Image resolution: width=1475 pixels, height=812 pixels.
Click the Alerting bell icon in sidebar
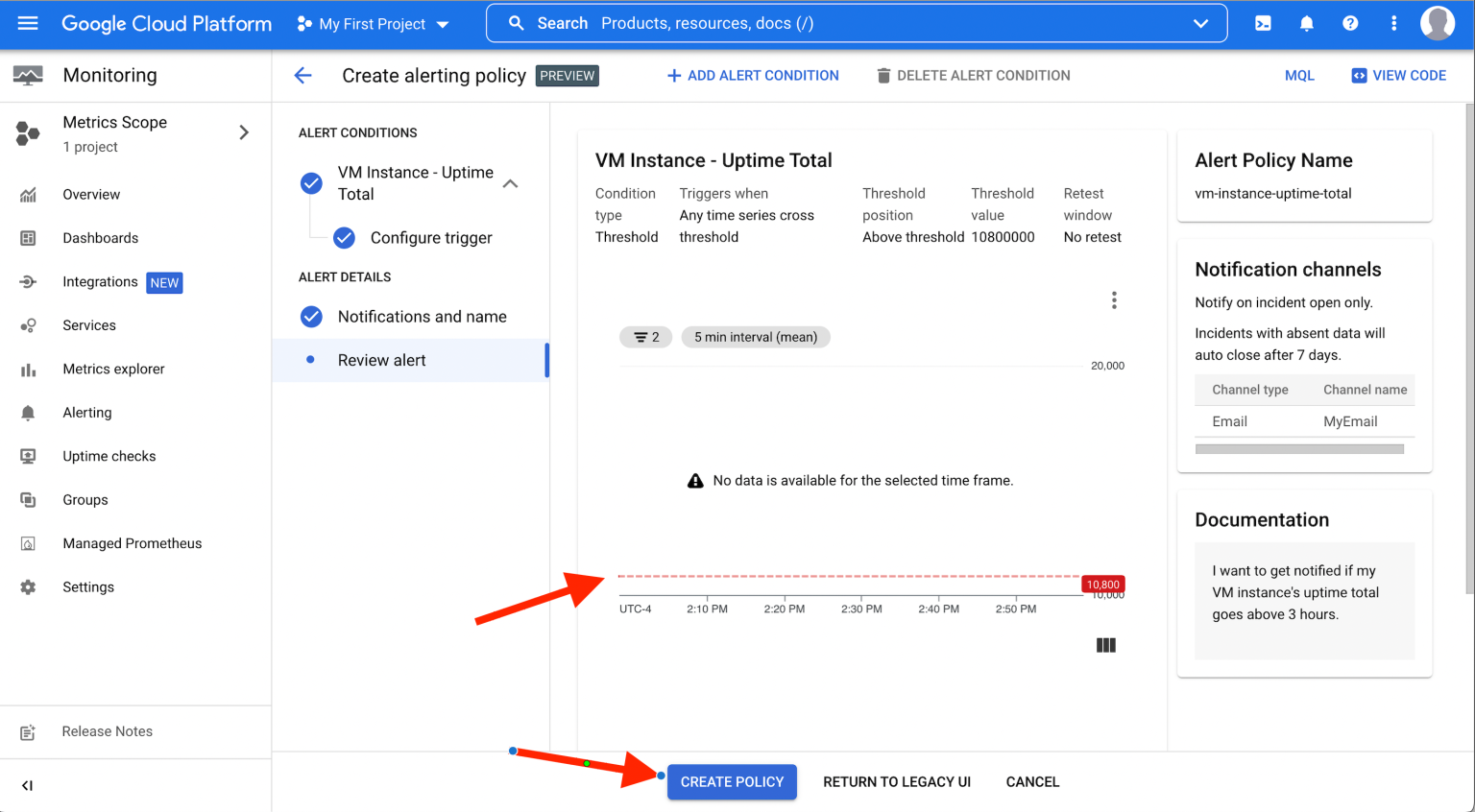28,413
